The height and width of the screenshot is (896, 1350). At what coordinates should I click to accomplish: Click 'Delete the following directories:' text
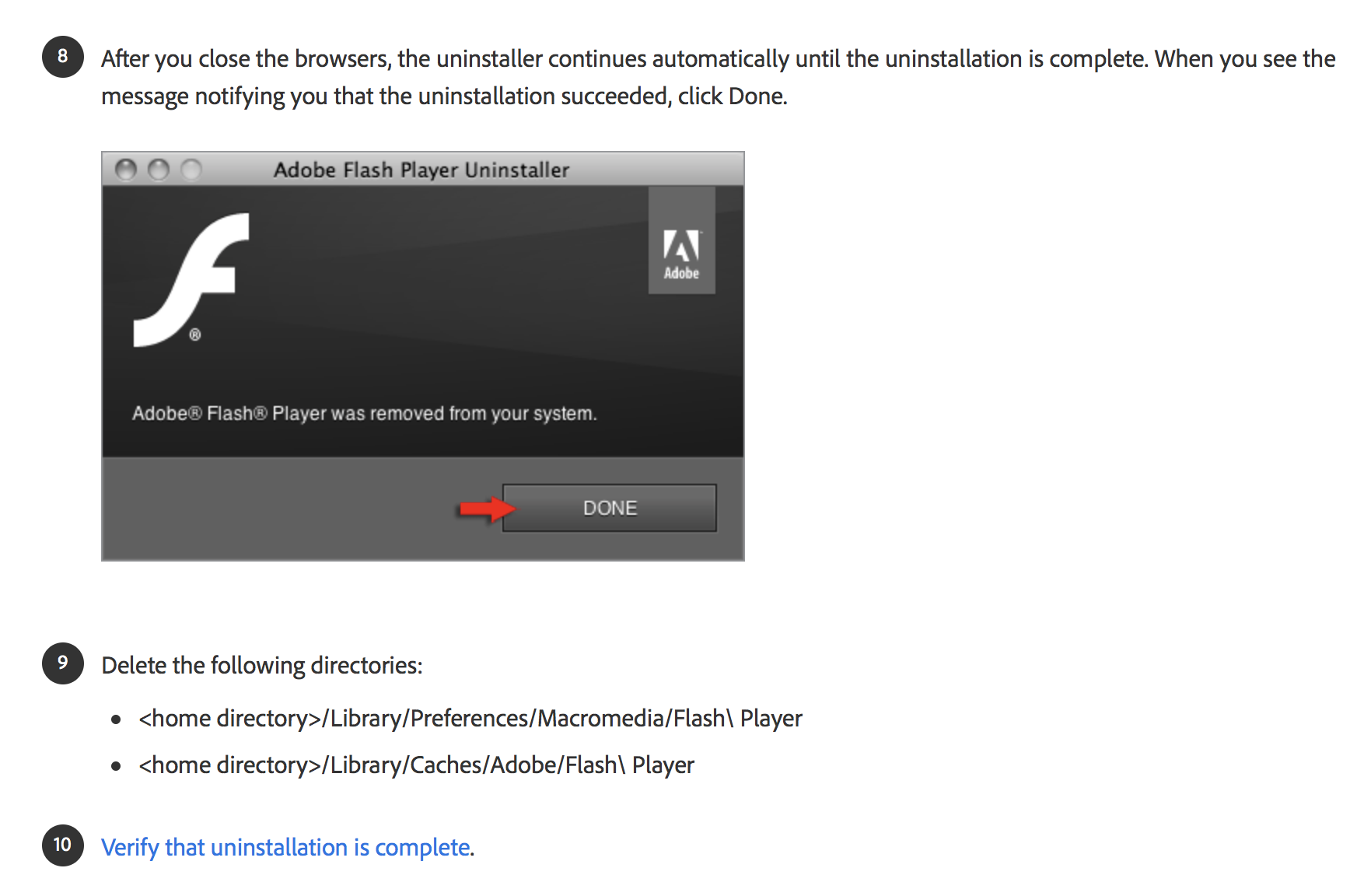[x=262, y=665]
